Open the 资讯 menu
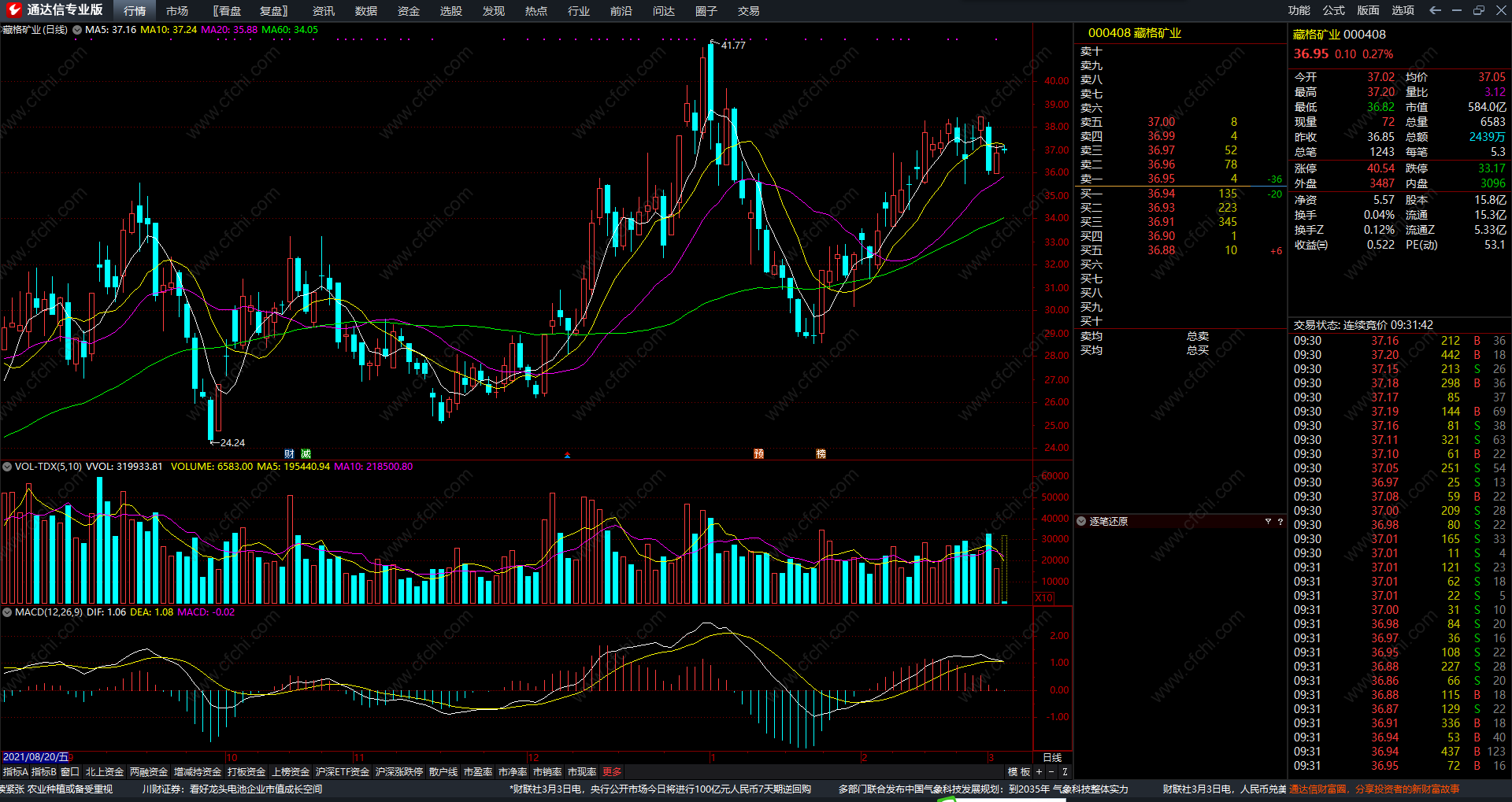1512x802 pixels. pyautogui.click(x=324, y=11)
